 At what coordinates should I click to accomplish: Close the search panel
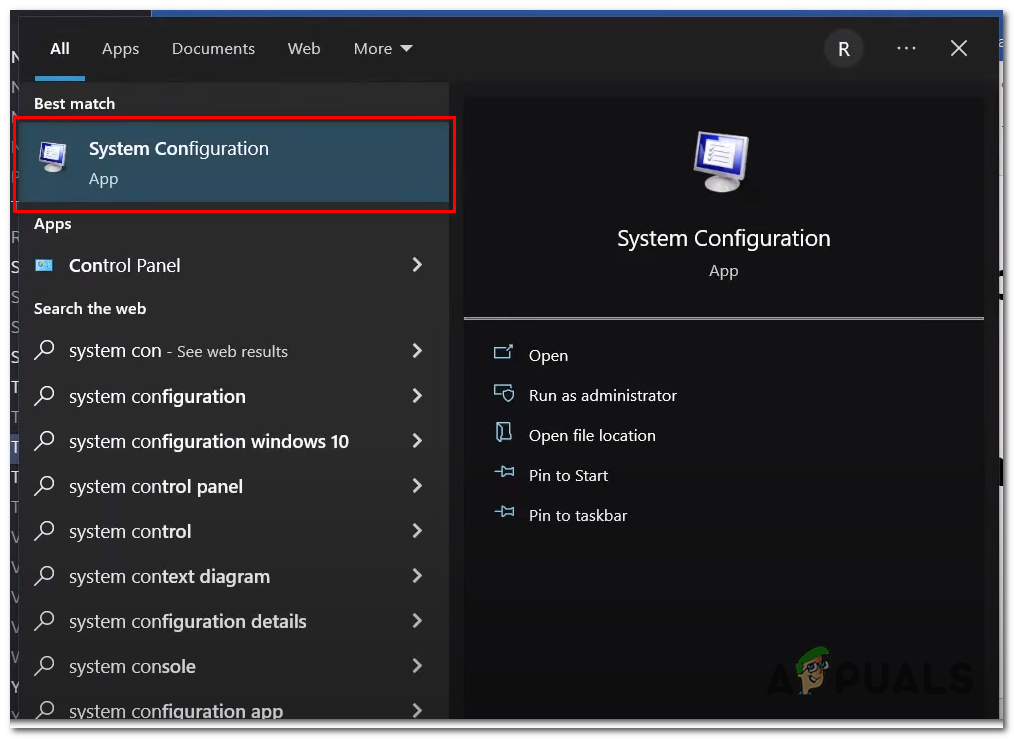[x=958, y=49]
